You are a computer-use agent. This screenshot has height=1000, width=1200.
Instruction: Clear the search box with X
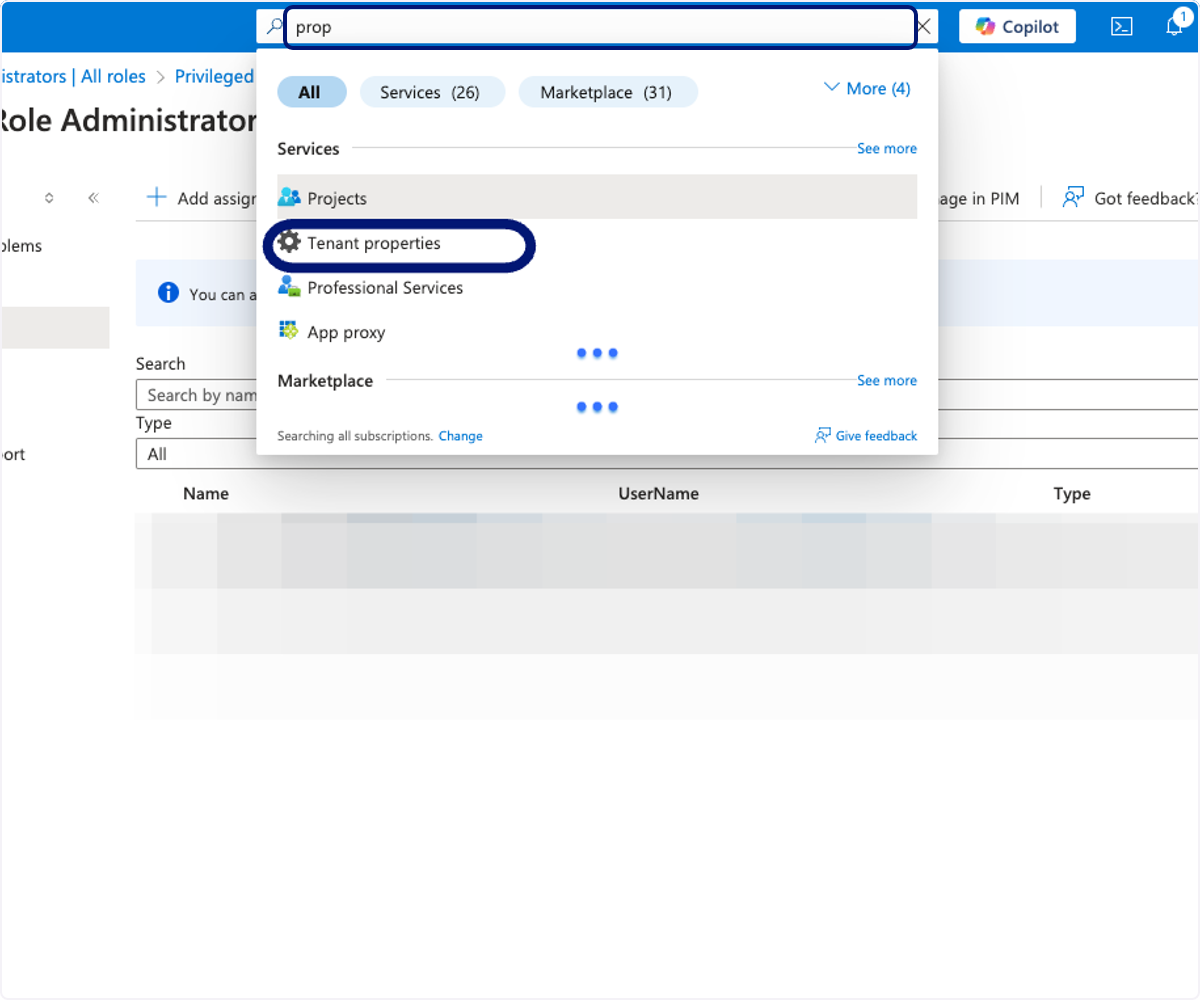pos(925,27)
